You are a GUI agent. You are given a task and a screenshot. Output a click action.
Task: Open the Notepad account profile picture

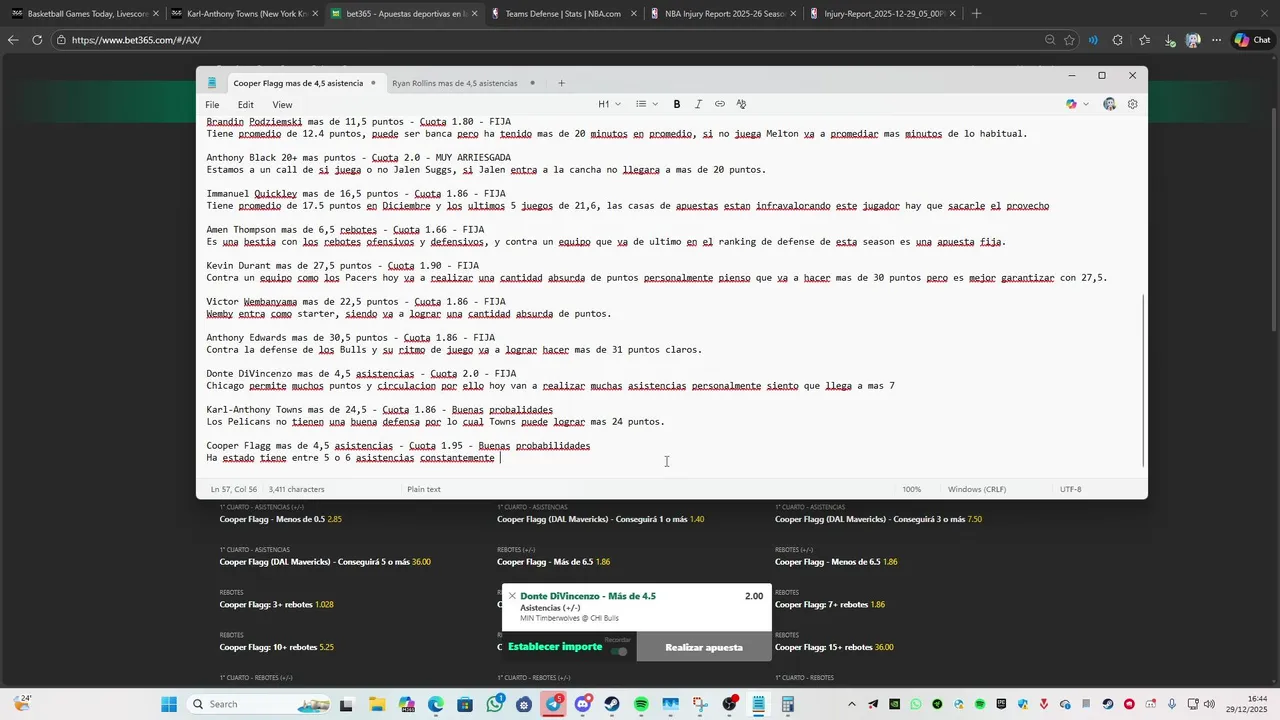(x=1109, y=104)
